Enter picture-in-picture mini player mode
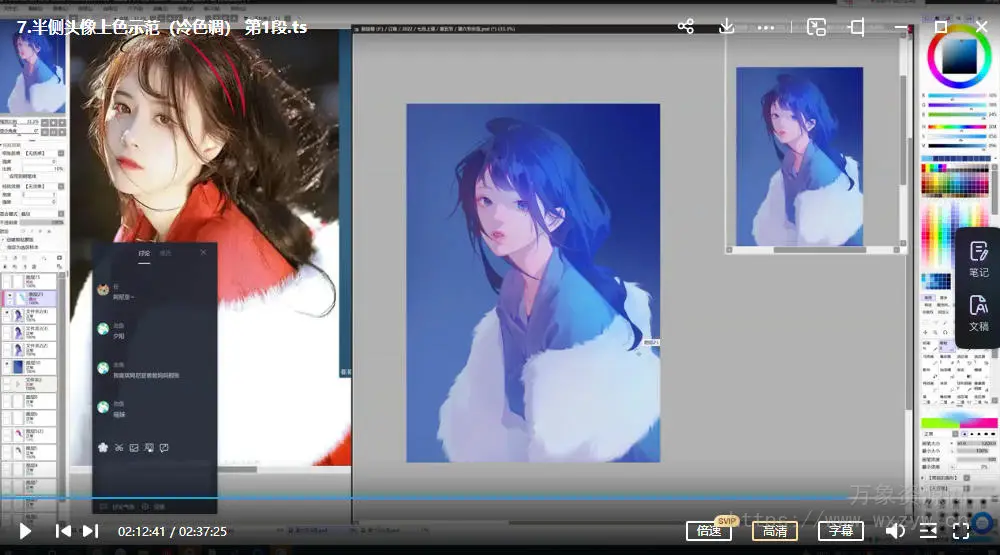Screen dimensions: 1000x555 [x=817, y=27]
